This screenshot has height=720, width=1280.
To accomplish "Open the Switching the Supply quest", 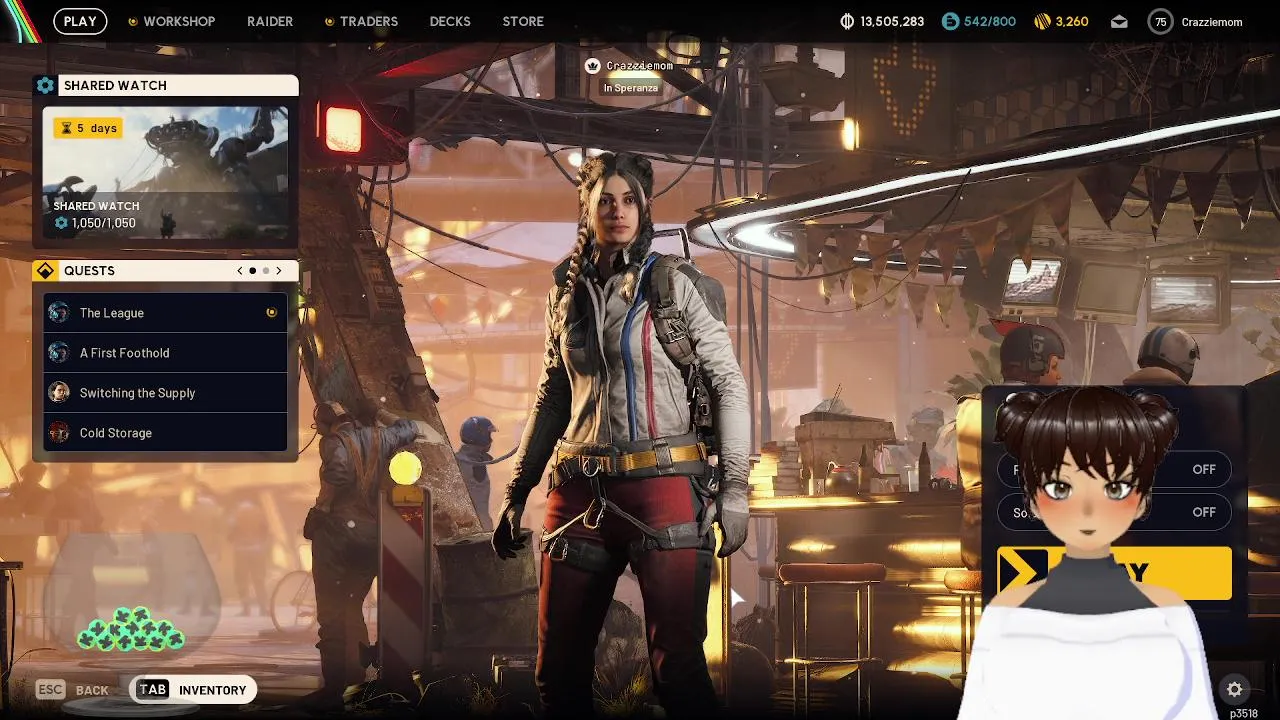I will (x=166, y=393).
